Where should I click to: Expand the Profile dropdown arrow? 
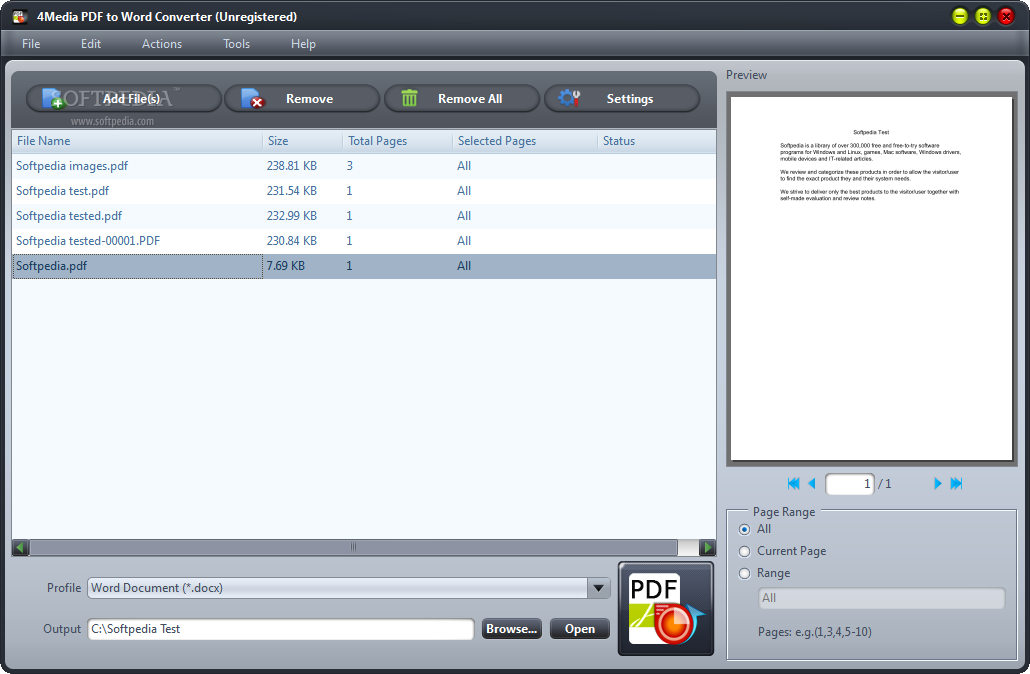tap(598, 588)
